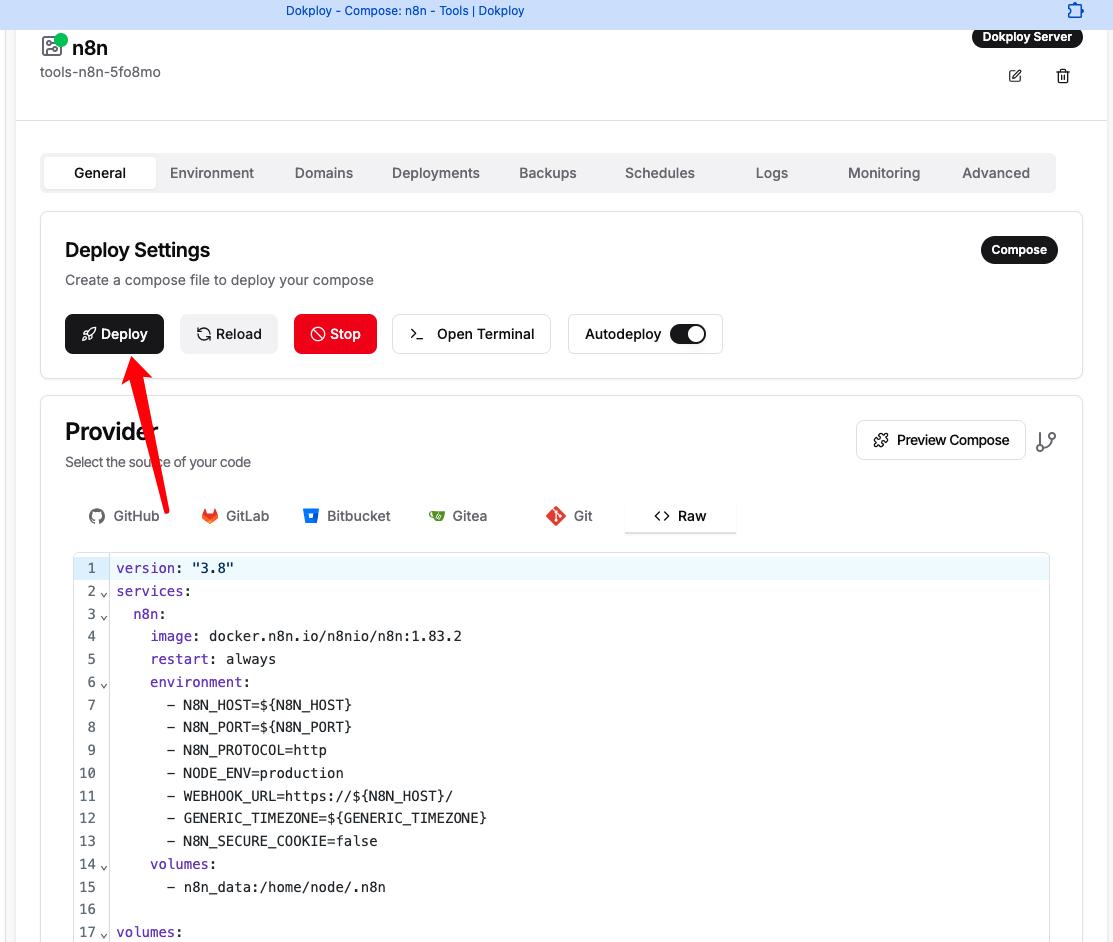Fold the volumes section at line 14
The height and width of the screenshot is (942, 1113).
[x=104, y=866]
